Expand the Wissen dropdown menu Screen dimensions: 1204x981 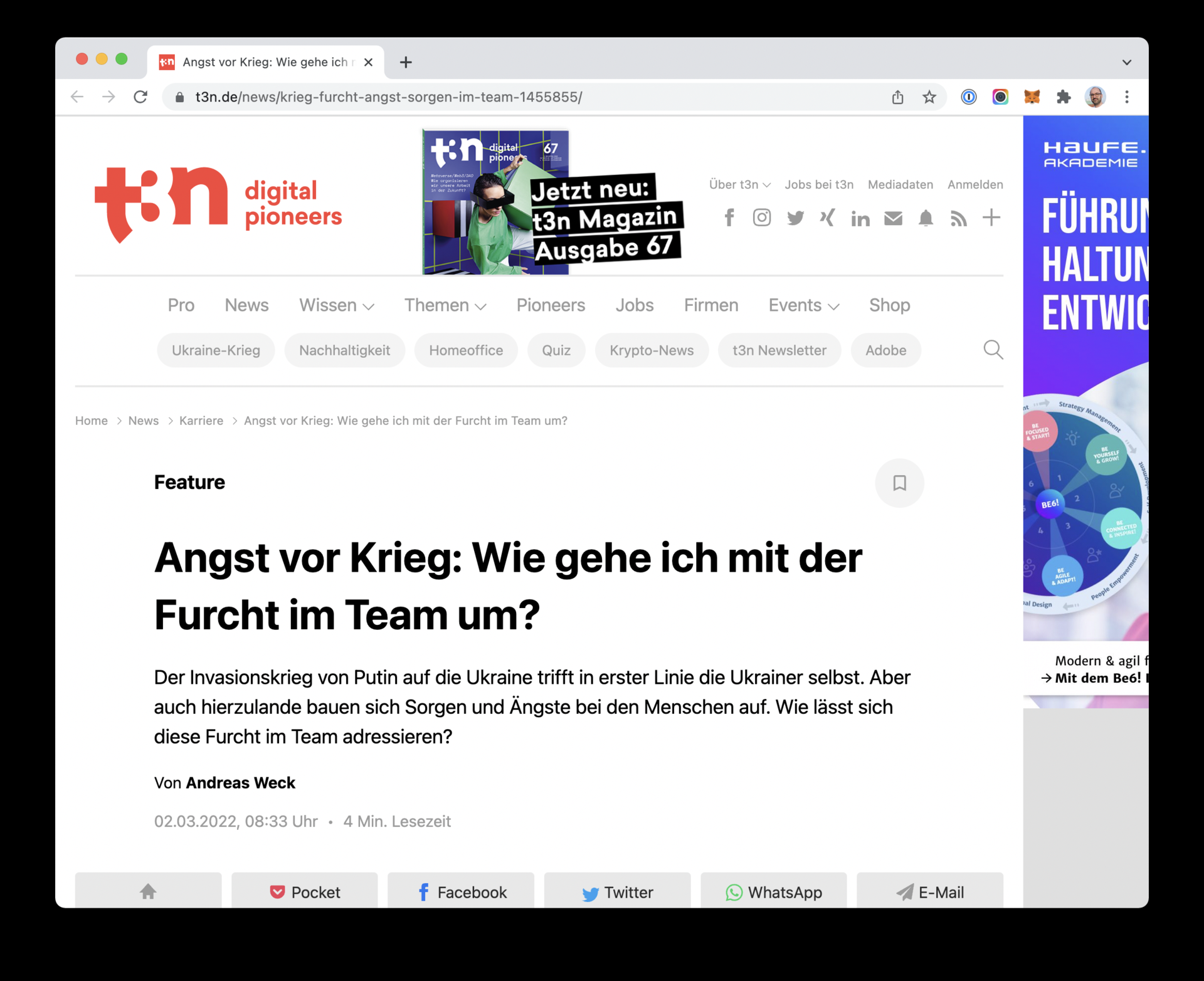click(336, 305)
